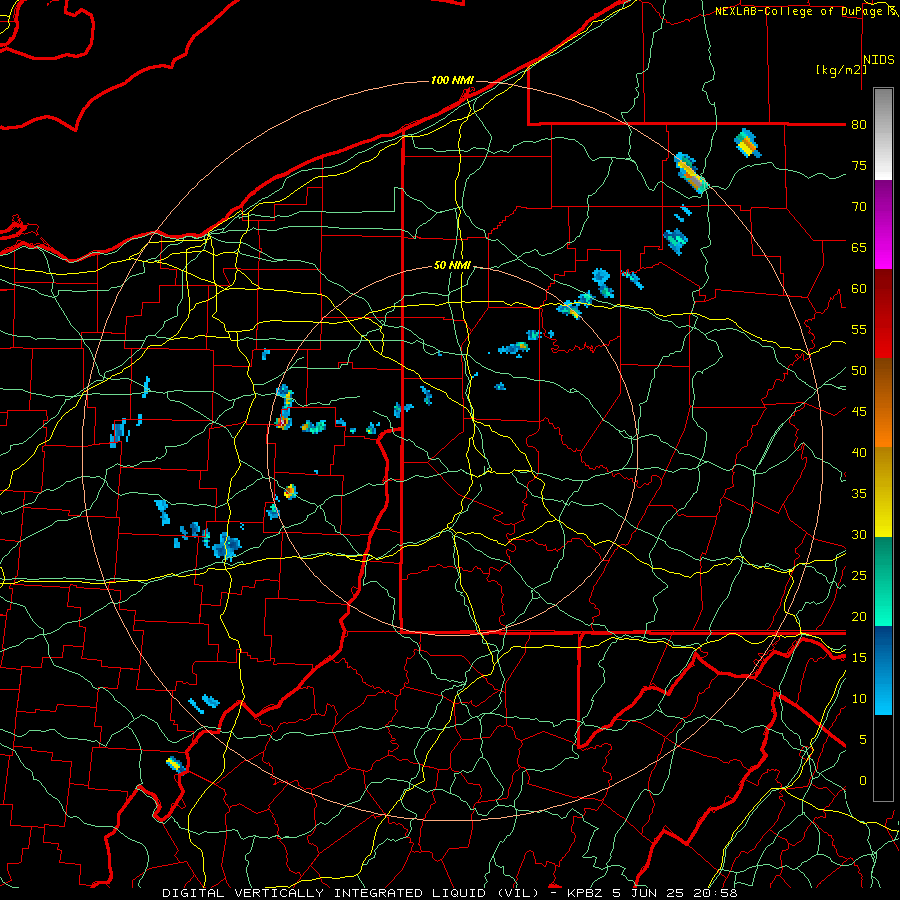Click the KPBZ radar site identifier
This screenshot has width=900, height=900.
coord(588,893)
